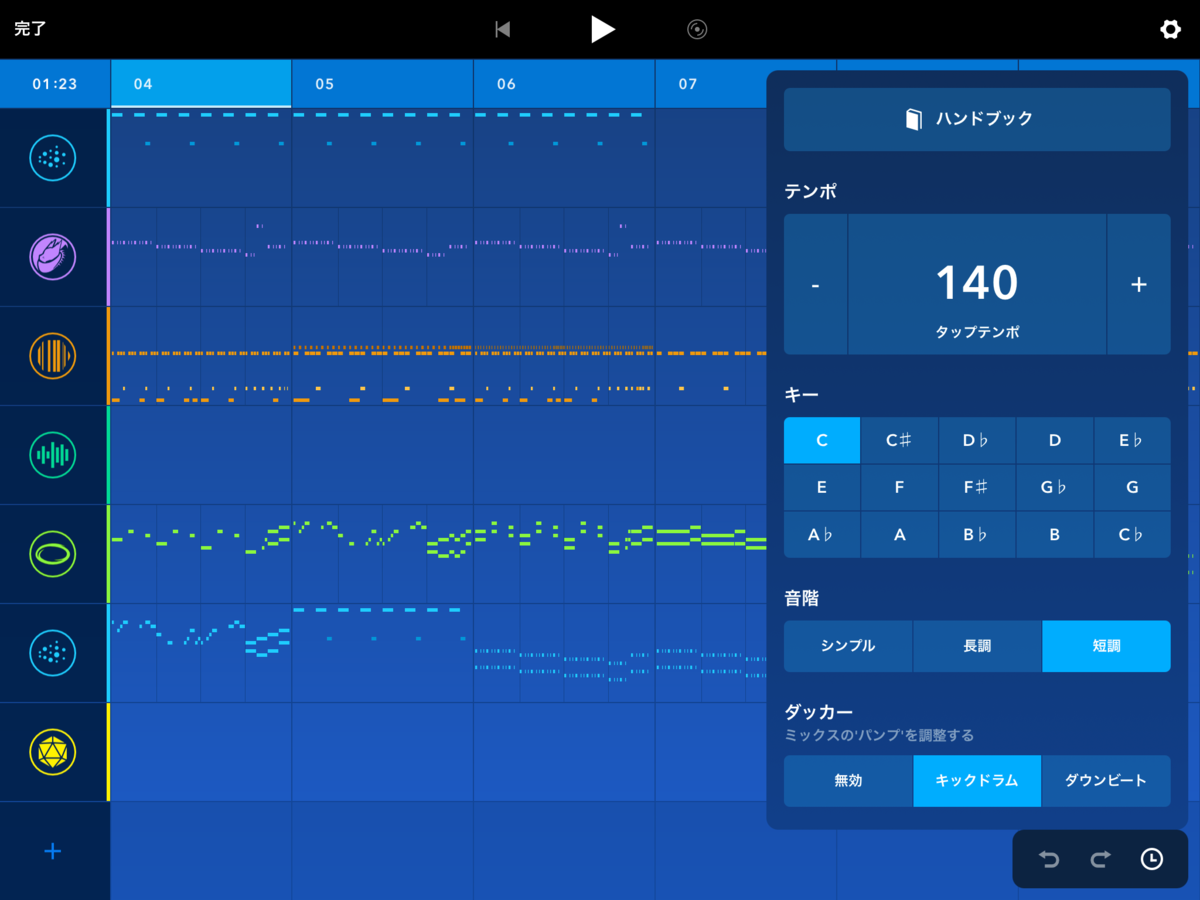Select the purple lobster instrument track icon

(53, 256)
